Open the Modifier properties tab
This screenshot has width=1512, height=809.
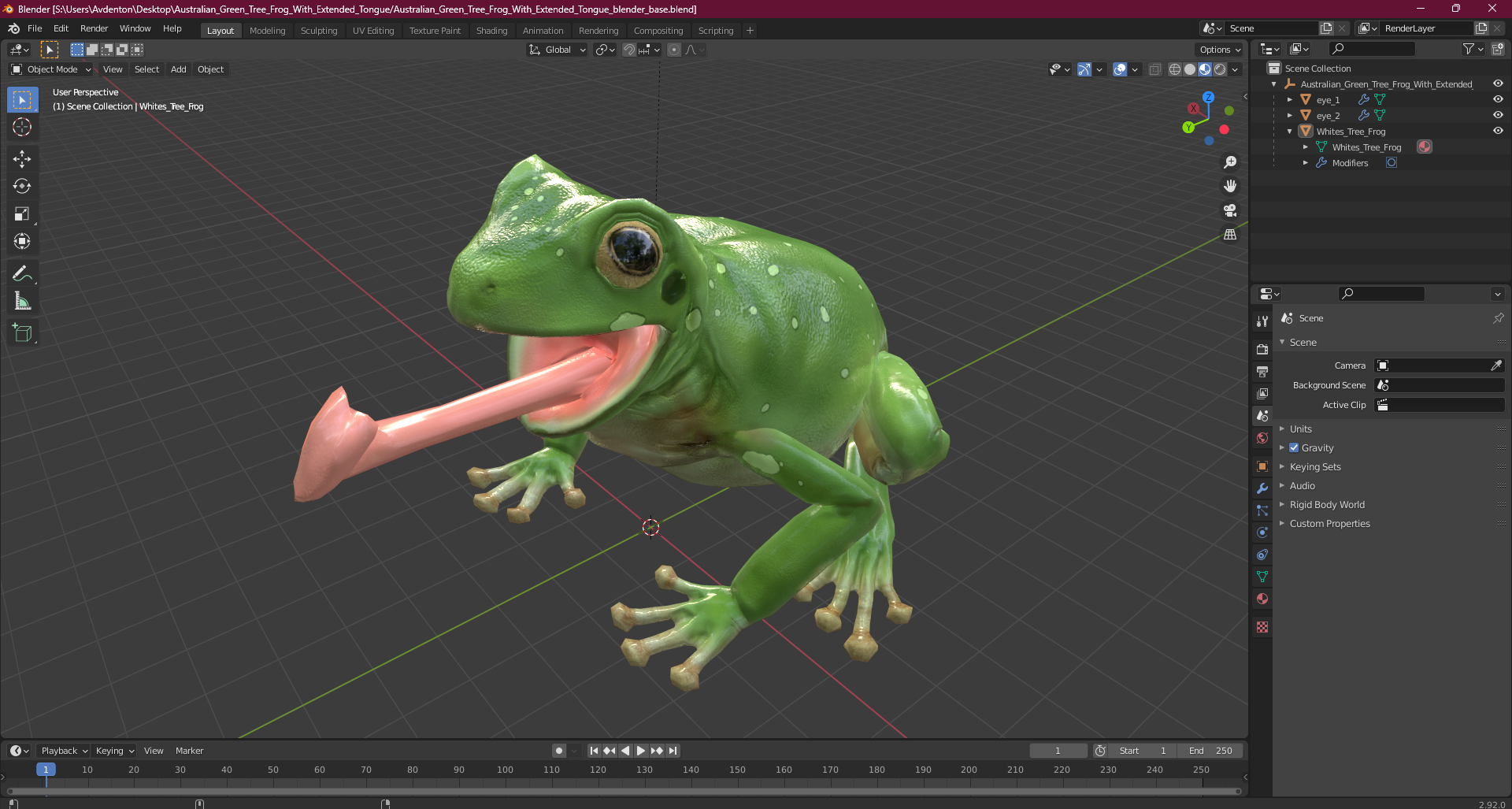[1262, 488]
